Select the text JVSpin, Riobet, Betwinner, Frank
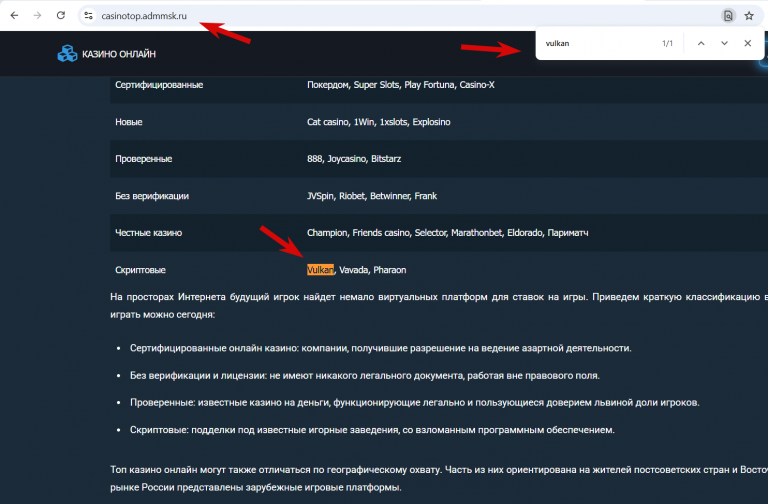This screenshot has height=504, width=768. click(x=372, y=196)
